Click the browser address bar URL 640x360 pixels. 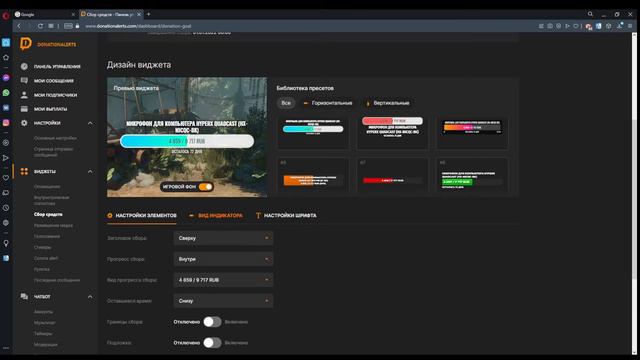pyautogui.click(x=138, y=26)
